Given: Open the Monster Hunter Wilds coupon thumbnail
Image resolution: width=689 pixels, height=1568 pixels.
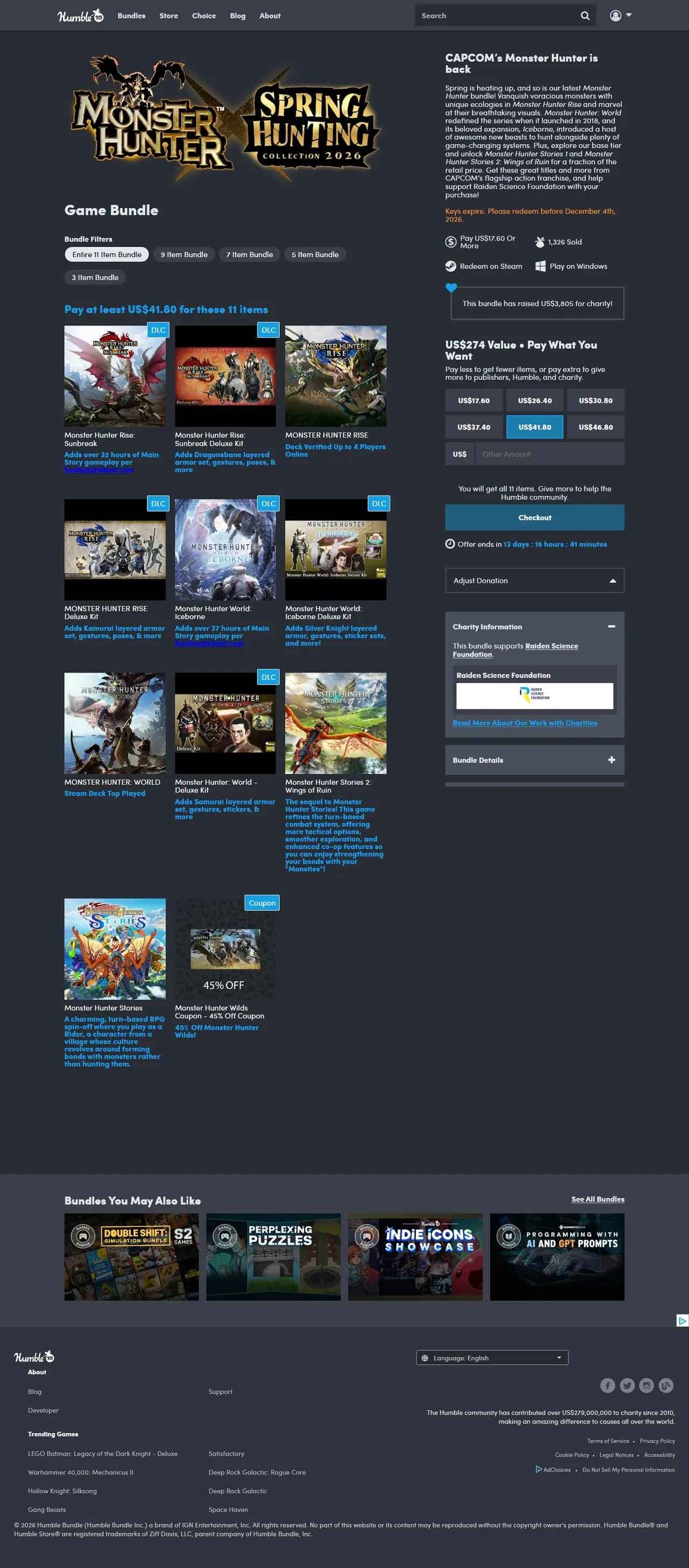Looking at the screenshot, I should [226, 949].
